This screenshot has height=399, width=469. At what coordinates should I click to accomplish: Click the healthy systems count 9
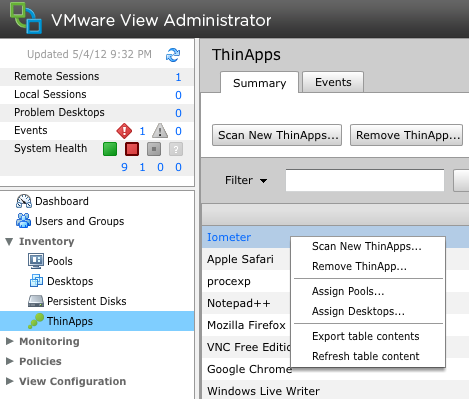[x=124, y=167]
